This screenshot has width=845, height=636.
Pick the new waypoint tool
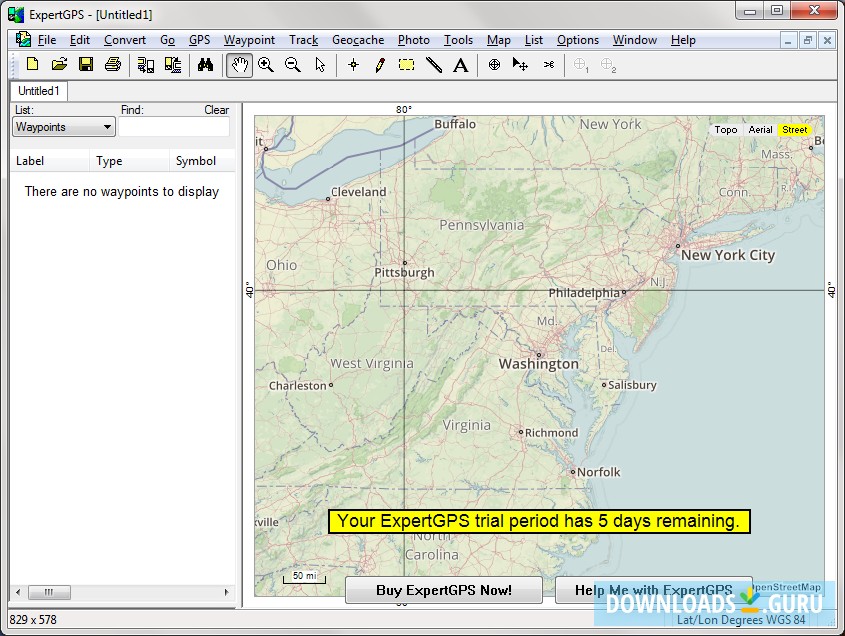pos(353,65)
